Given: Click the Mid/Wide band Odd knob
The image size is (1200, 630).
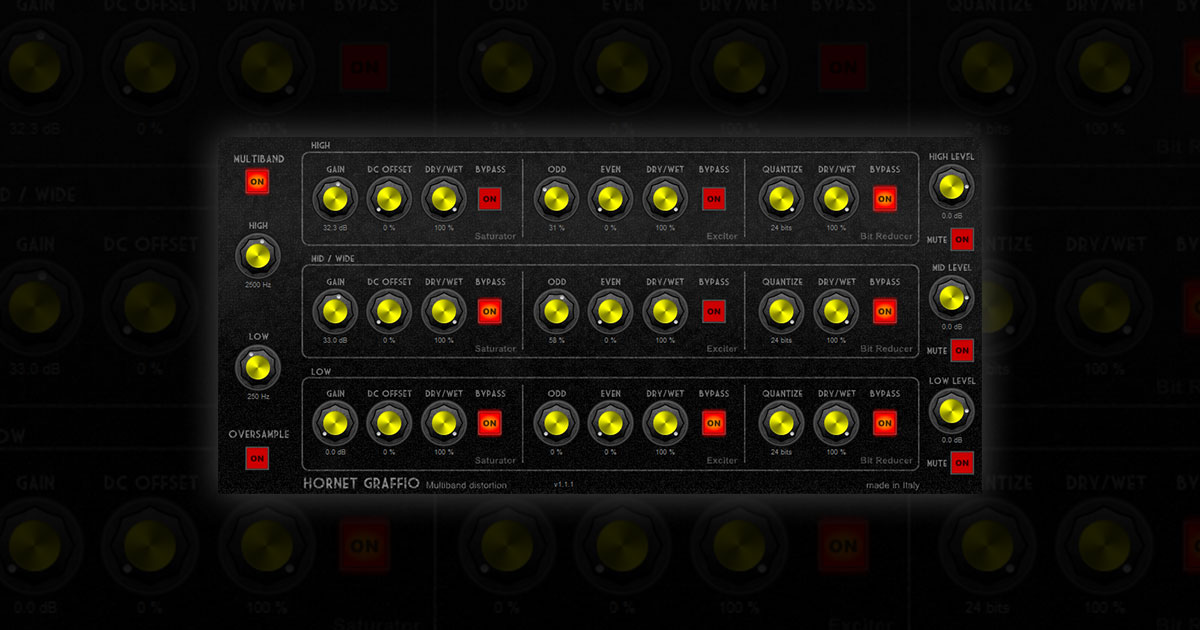Looking at the screenshot, I should (556, 311).
